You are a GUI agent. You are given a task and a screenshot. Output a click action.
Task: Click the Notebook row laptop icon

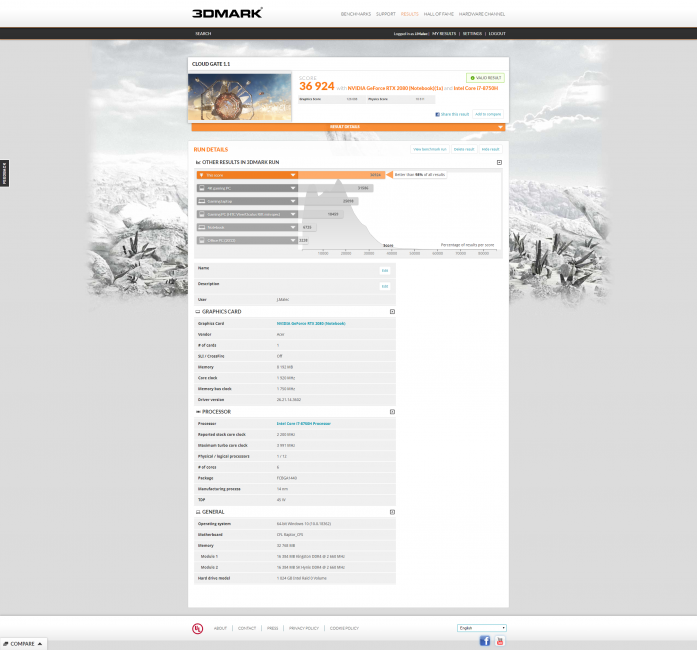(201, 227)
